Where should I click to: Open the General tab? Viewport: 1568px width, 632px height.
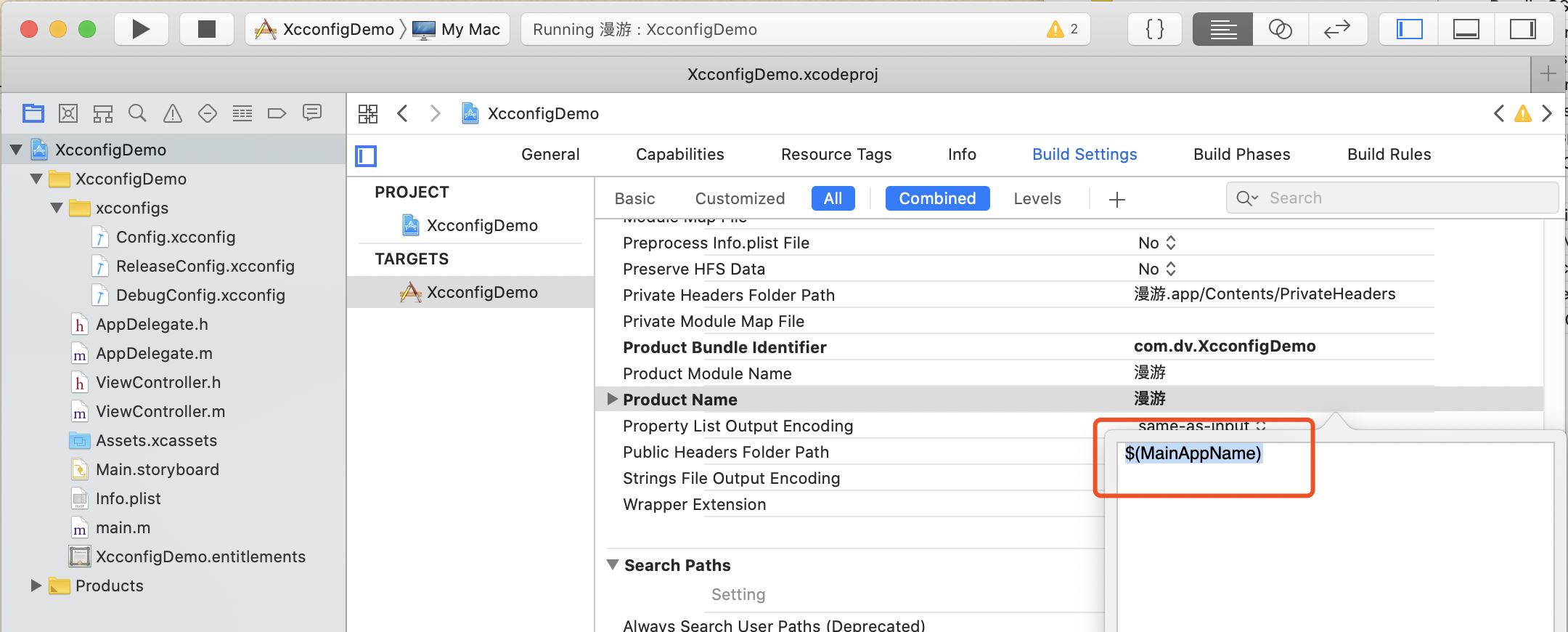(550, 154)
